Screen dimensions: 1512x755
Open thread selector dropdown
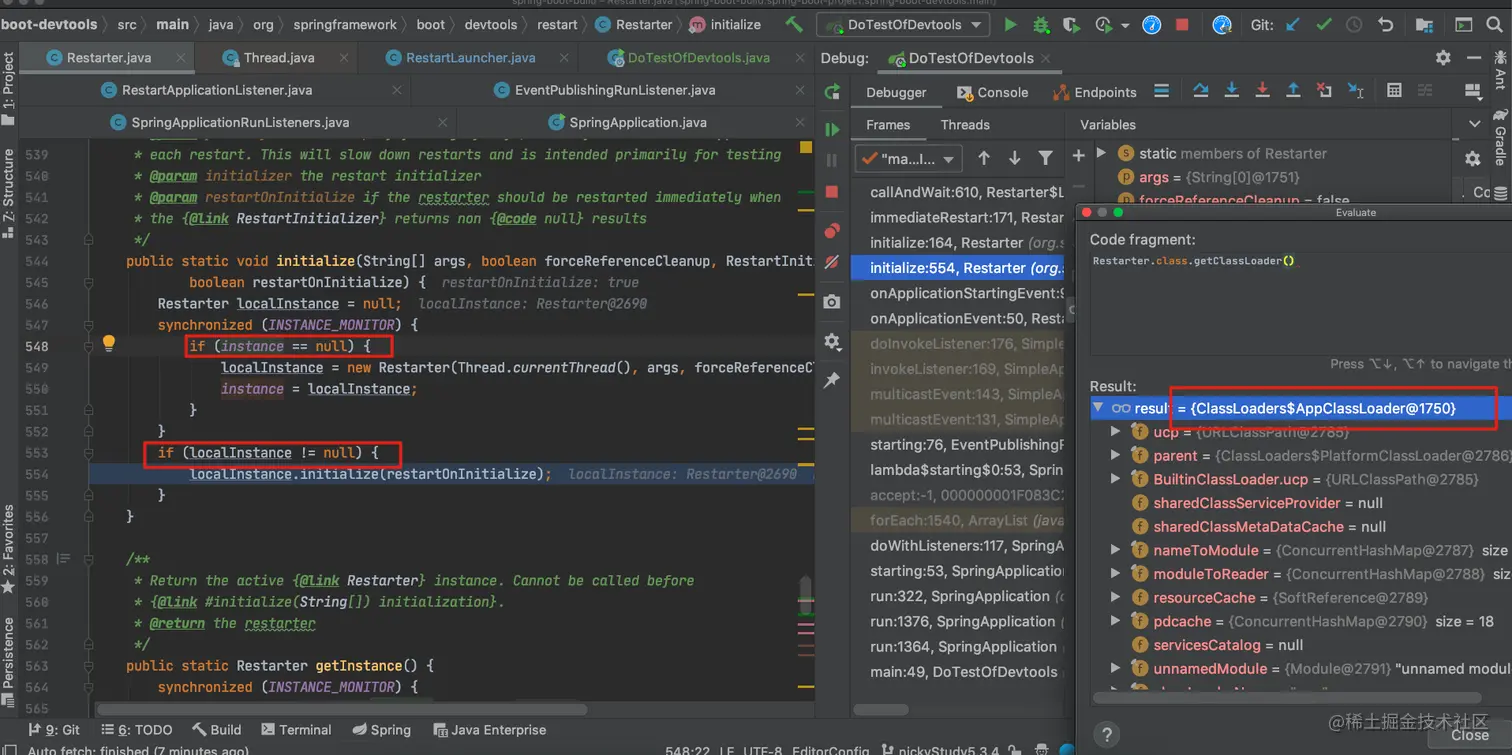909,158
